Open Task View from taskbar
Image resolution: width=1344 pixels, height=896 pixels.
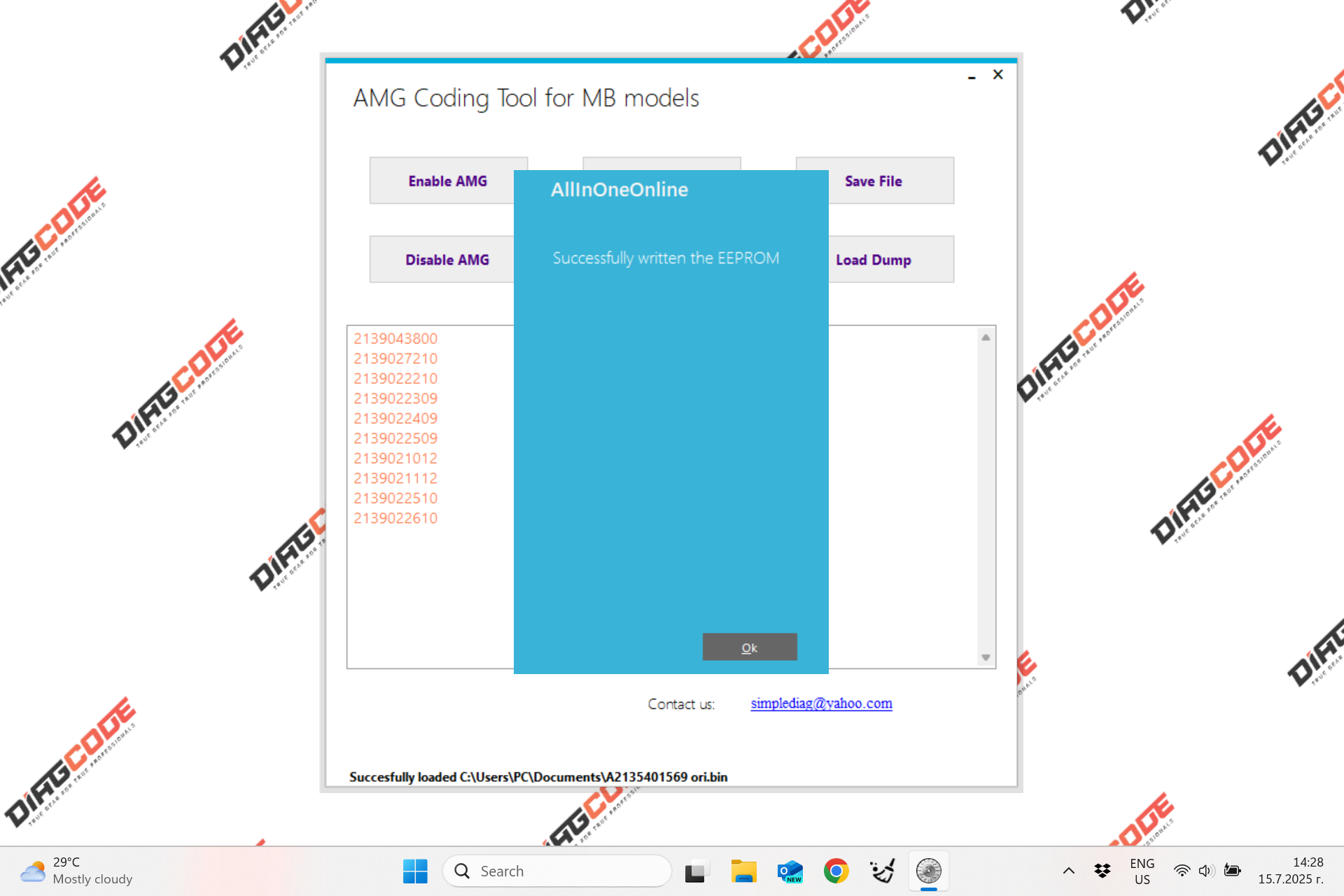tap(696, 871)
